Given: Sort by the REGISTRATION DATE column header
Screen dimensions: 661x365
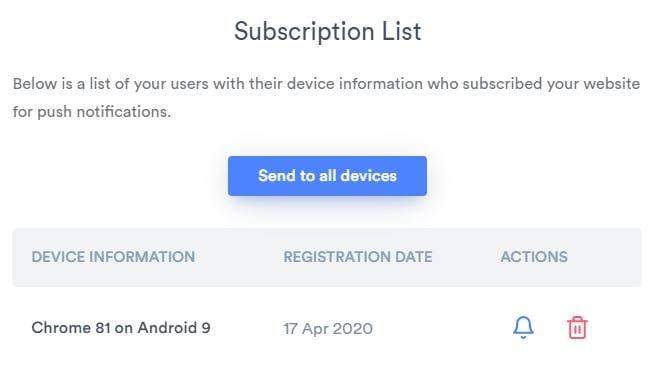Looking at the screenshot, I should (358, 257).
